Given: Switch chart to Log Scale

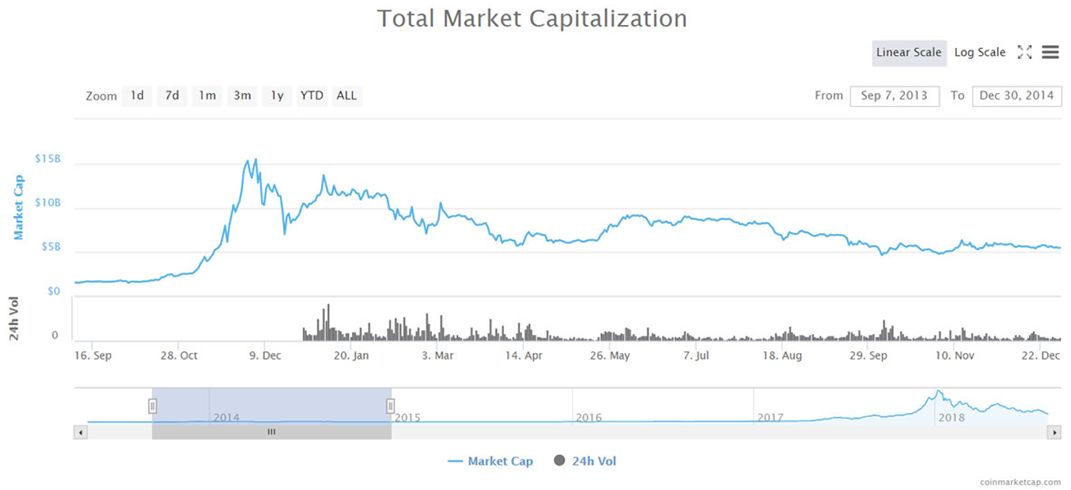Looking at the screenshot, I should pyautogui.click(x=980, y=52).
